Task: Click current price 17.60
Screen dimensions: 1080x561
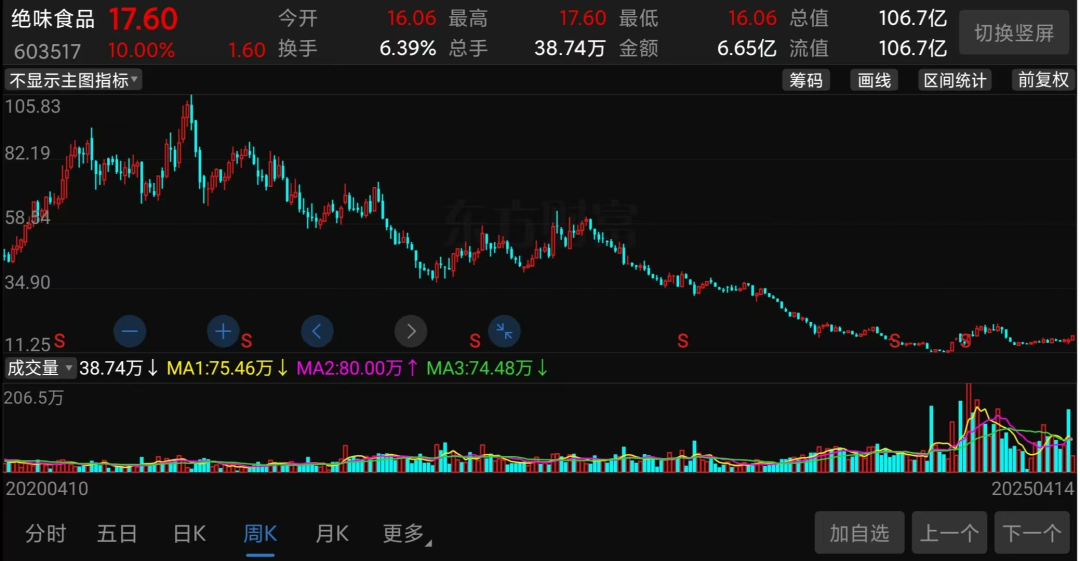Action: click(143, 19)
